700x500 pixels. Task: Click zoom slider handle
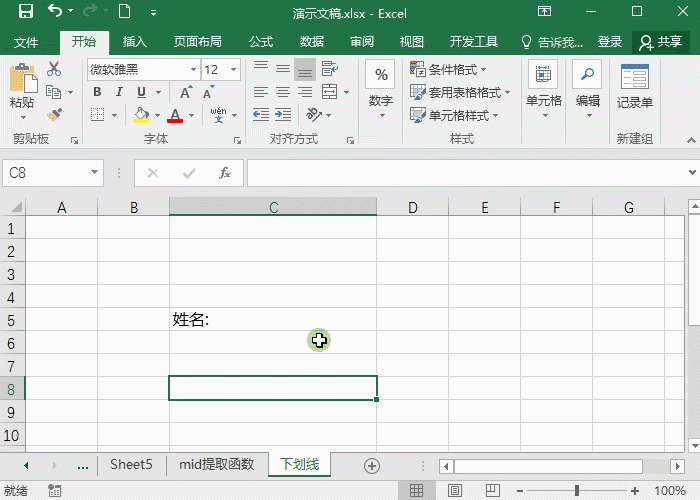[x=576, y=490]
